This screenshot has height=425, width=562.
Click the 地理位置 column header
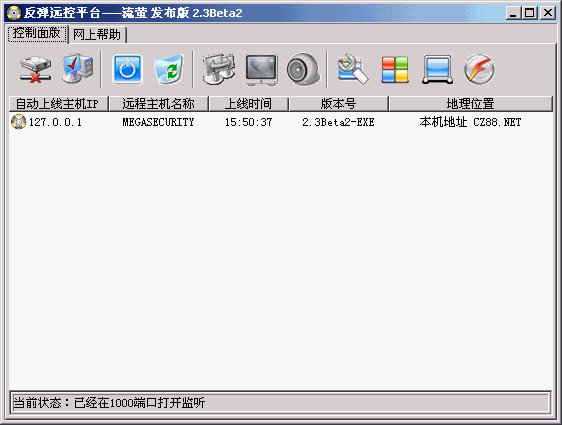(x=471, y=104)
